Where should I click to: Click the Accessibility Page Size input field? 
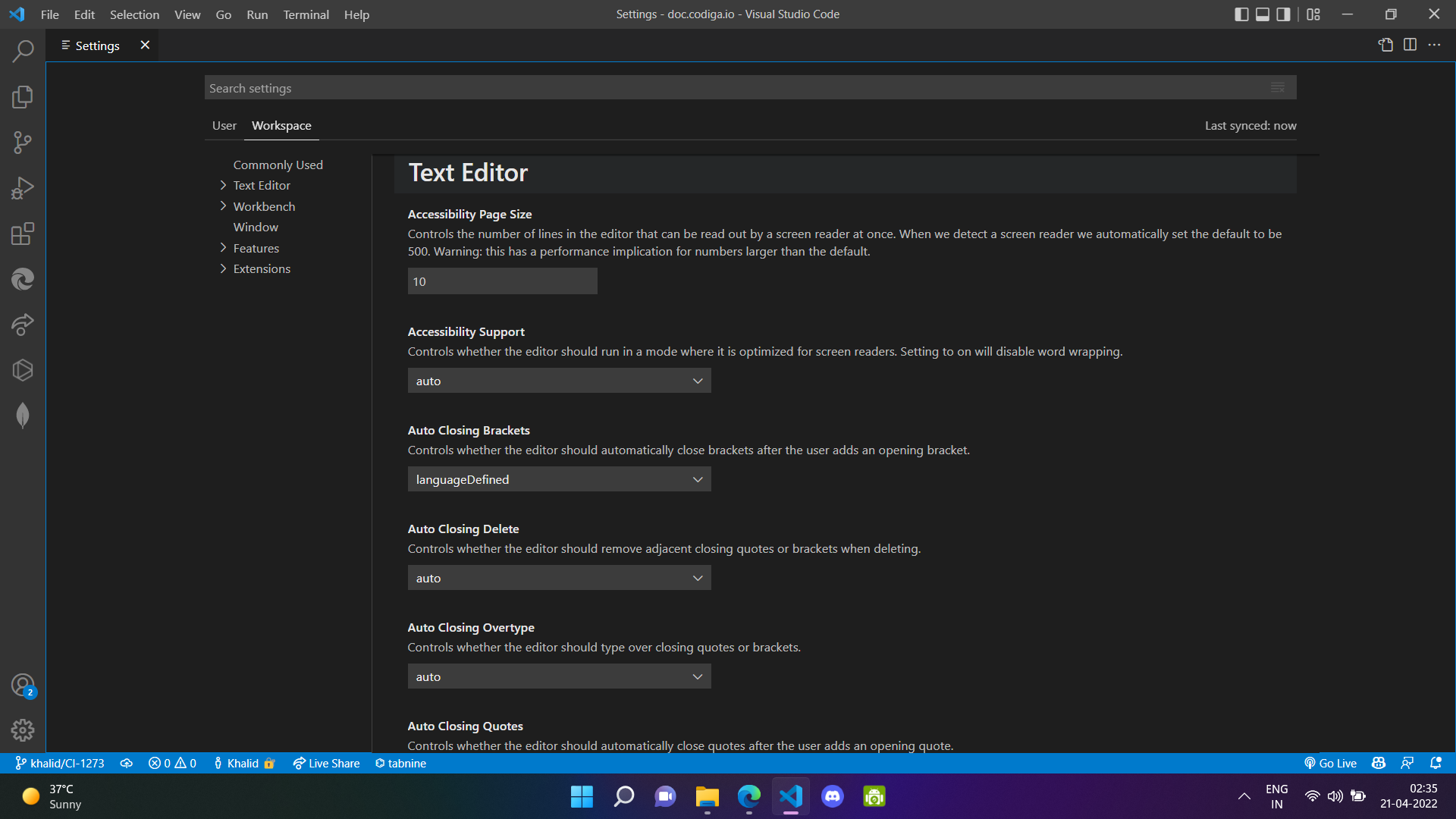coord(502,281)
